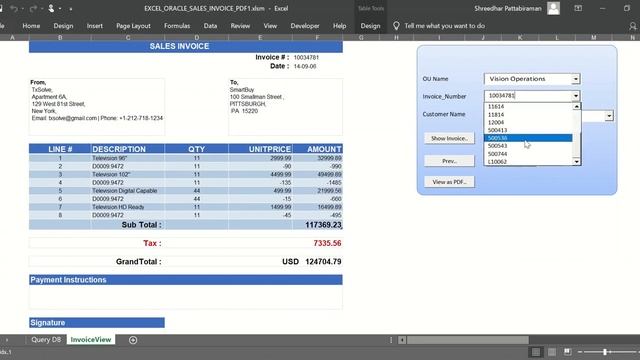Click the AMOUNT table header
640x360 pixels.
tap(318, 149)
